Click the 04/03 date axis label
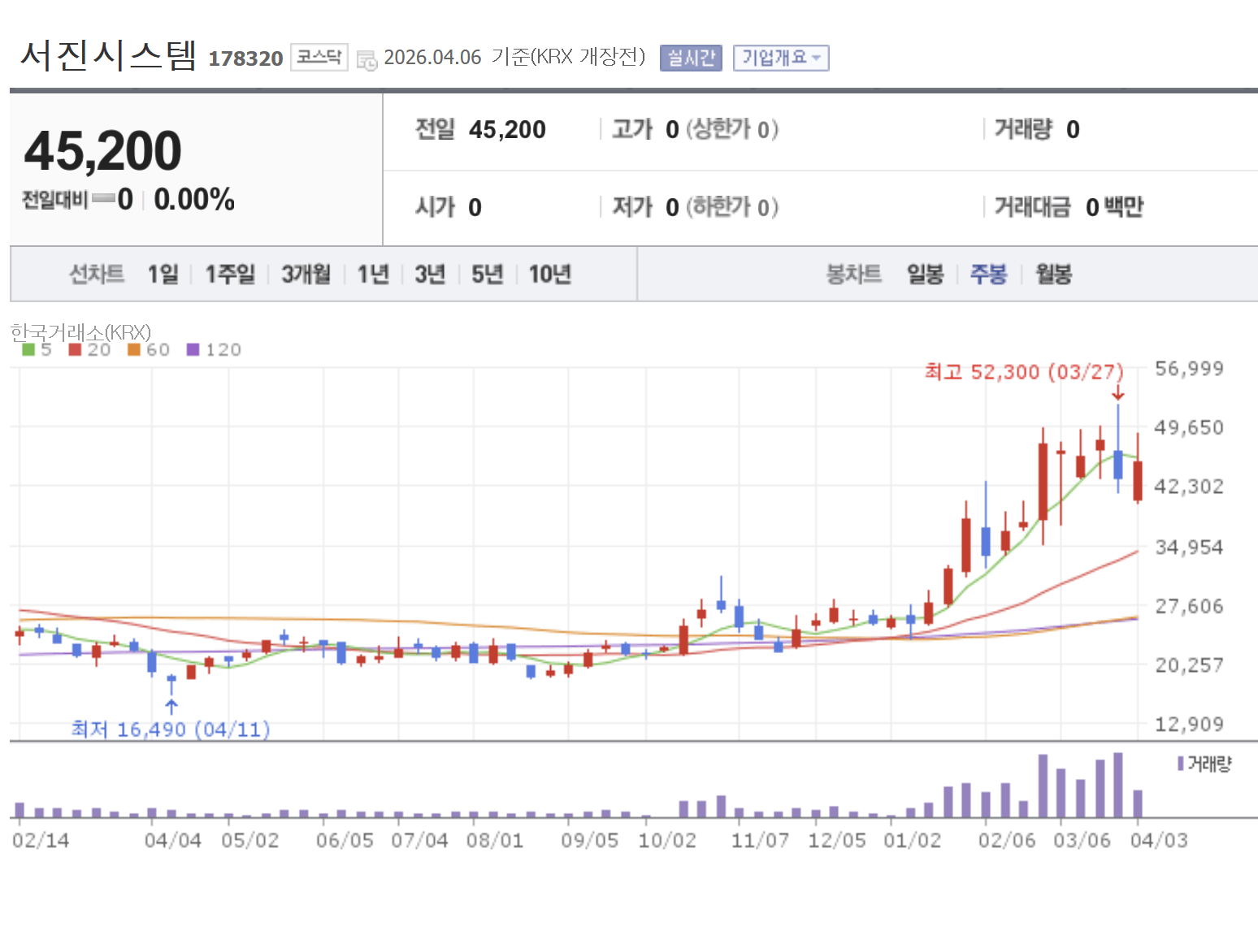This screenshot has width=1258, height=952. (1159, 840)
